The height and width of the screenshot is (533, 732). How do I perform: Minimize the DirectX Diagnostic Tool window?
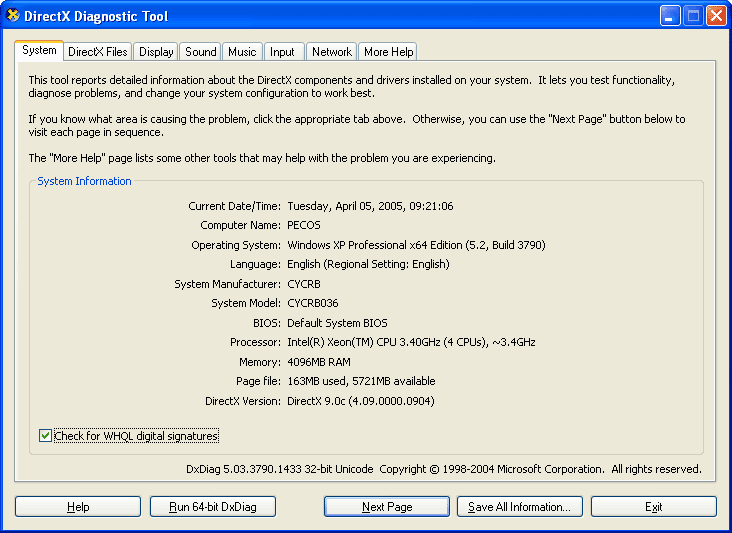(x=670, y=16)
